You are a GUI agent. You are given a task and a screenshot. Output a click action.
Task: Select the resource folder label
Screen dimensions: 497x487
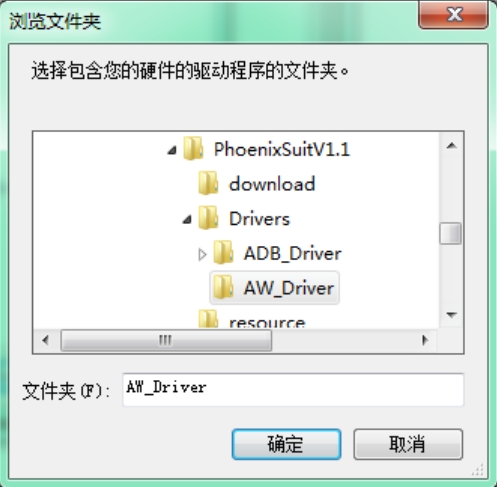267,322
